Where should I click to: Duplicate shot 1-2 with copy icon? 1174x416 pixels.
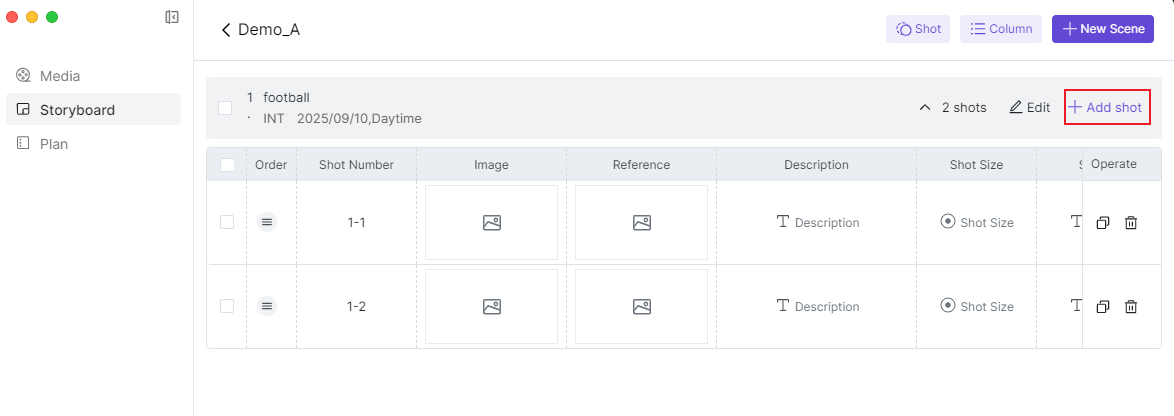1102,307
